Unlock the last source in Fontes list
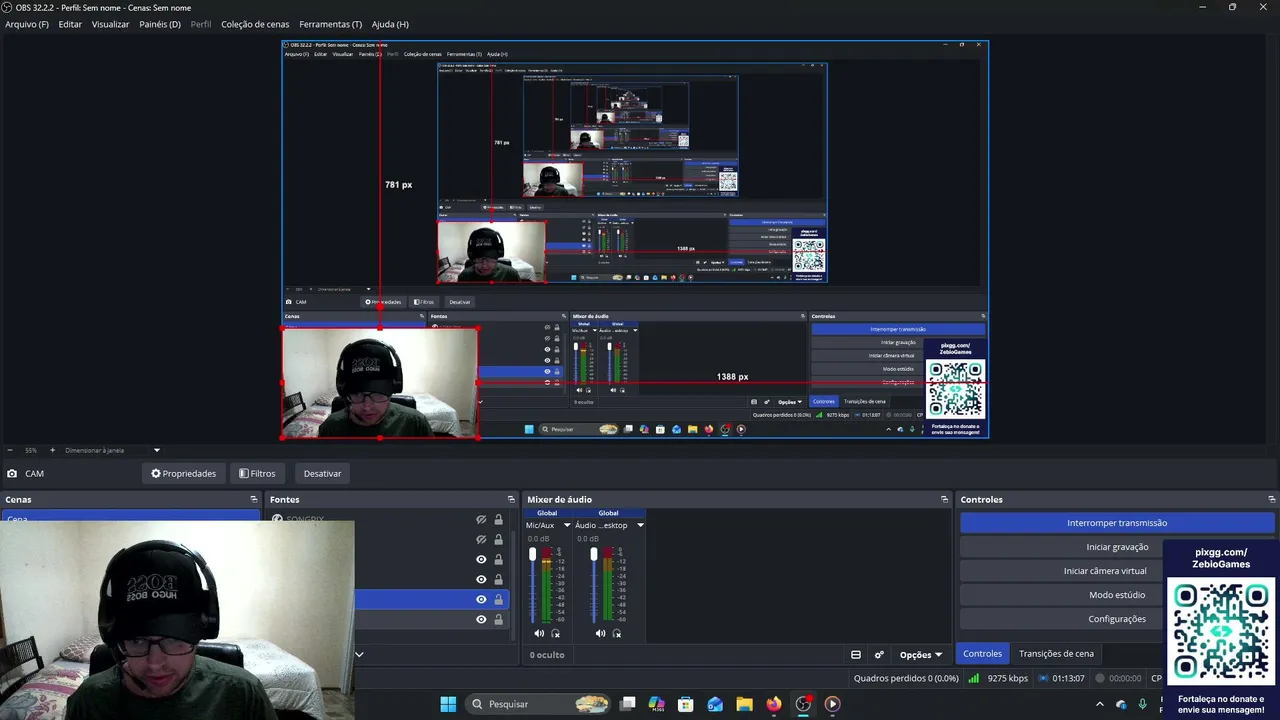Viewport: 1280px width, 720px height. (x=498, y=619)
